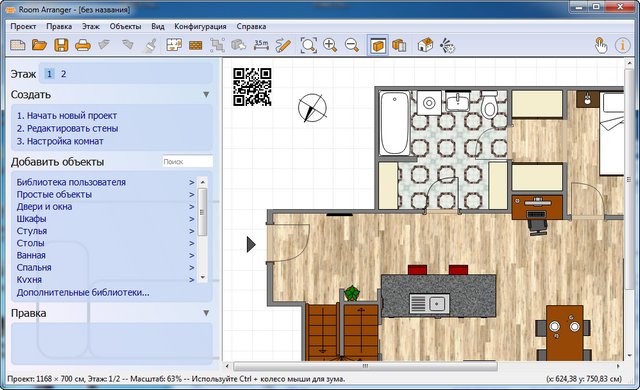
Task: Open the Вид menu
Action: pyautogui.click(x=158, y=26)
